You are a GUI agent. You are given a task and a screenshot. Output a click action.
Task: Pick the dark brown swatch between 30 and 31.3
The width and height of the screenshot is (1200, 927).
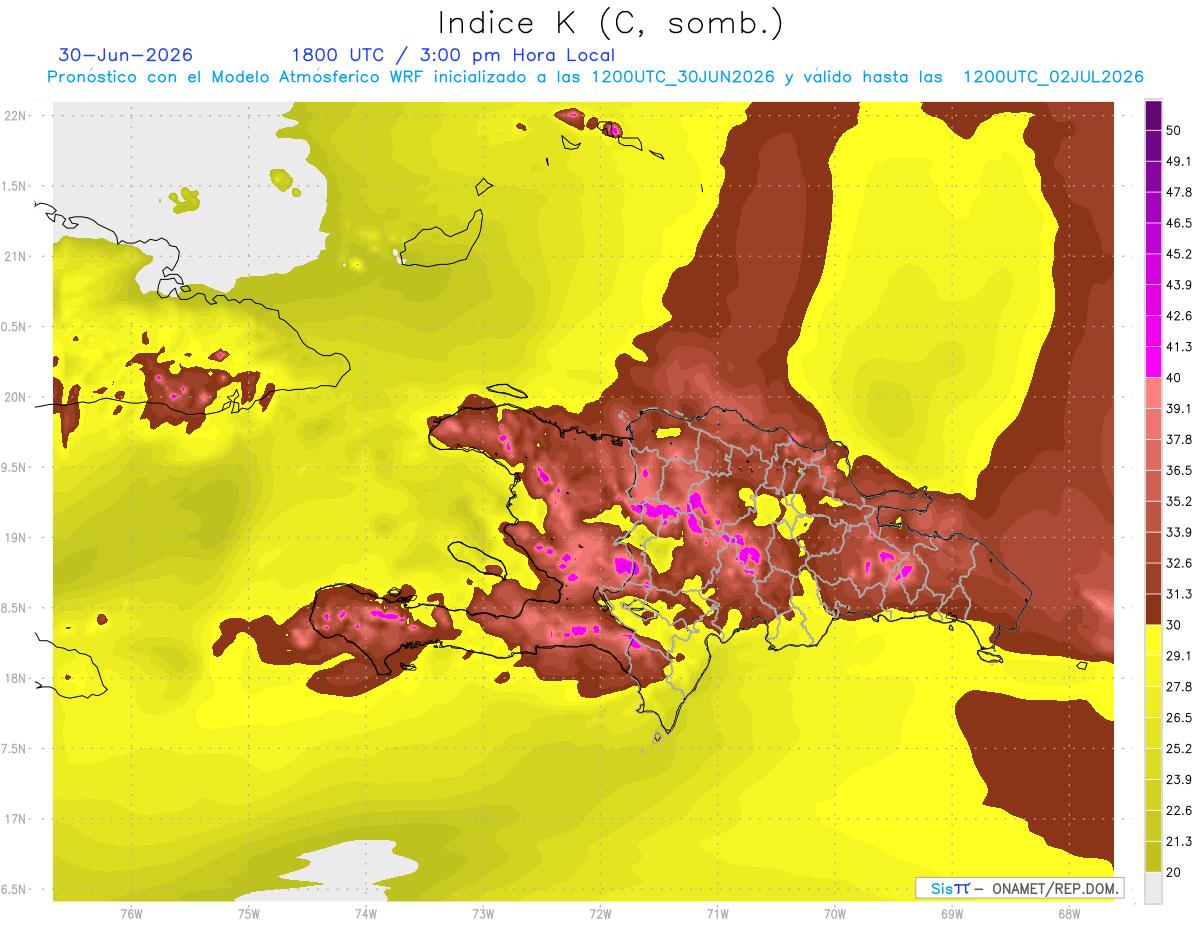1153,609
